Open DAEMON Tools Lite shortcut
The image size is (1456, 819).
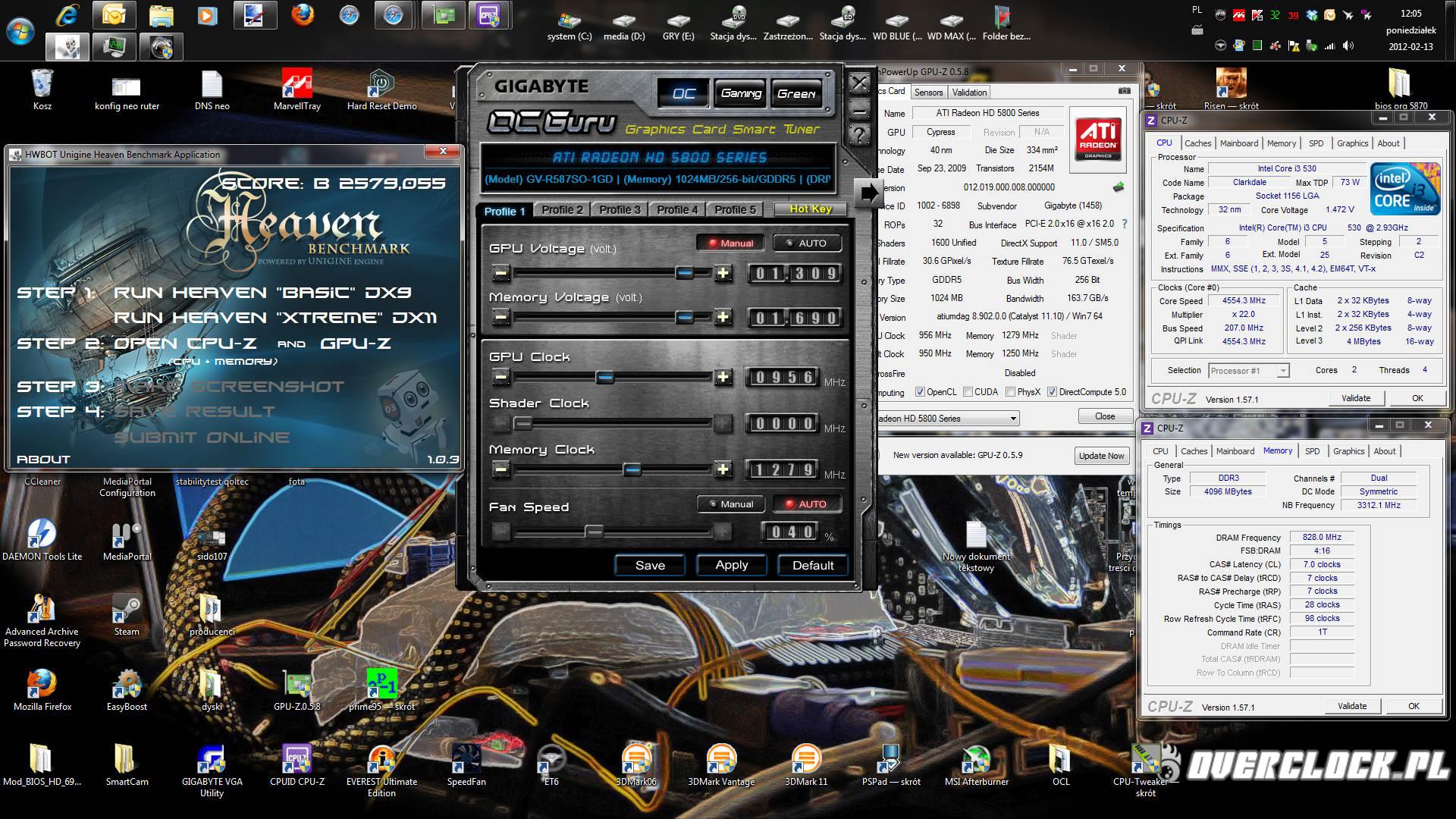42,540
